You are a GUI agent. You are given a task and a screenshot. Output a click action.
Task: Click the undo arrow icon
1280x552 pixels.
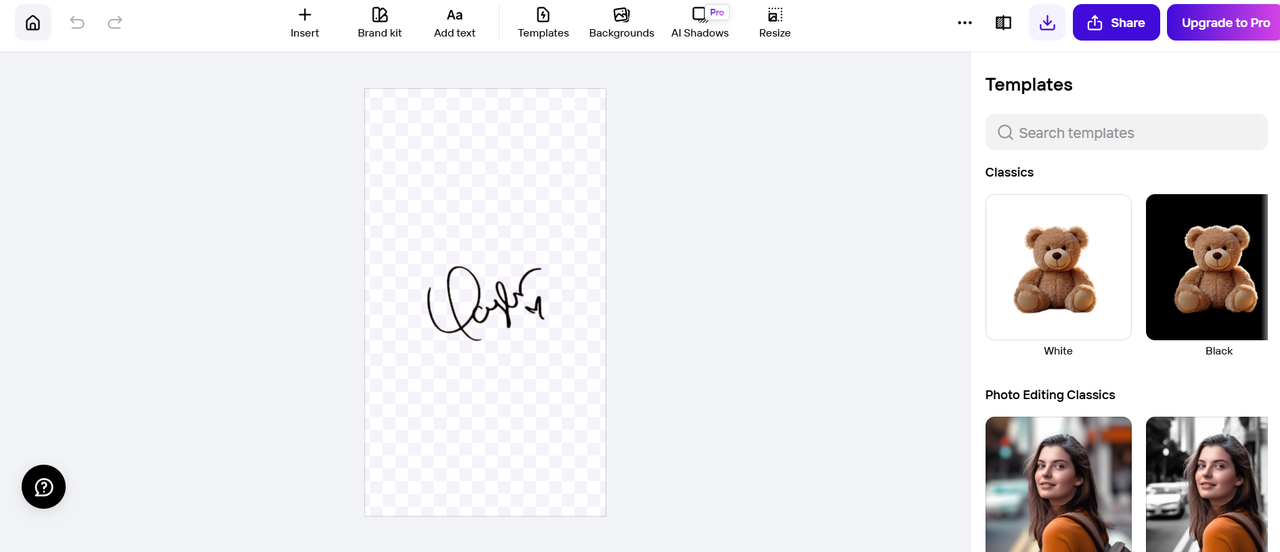77,22
